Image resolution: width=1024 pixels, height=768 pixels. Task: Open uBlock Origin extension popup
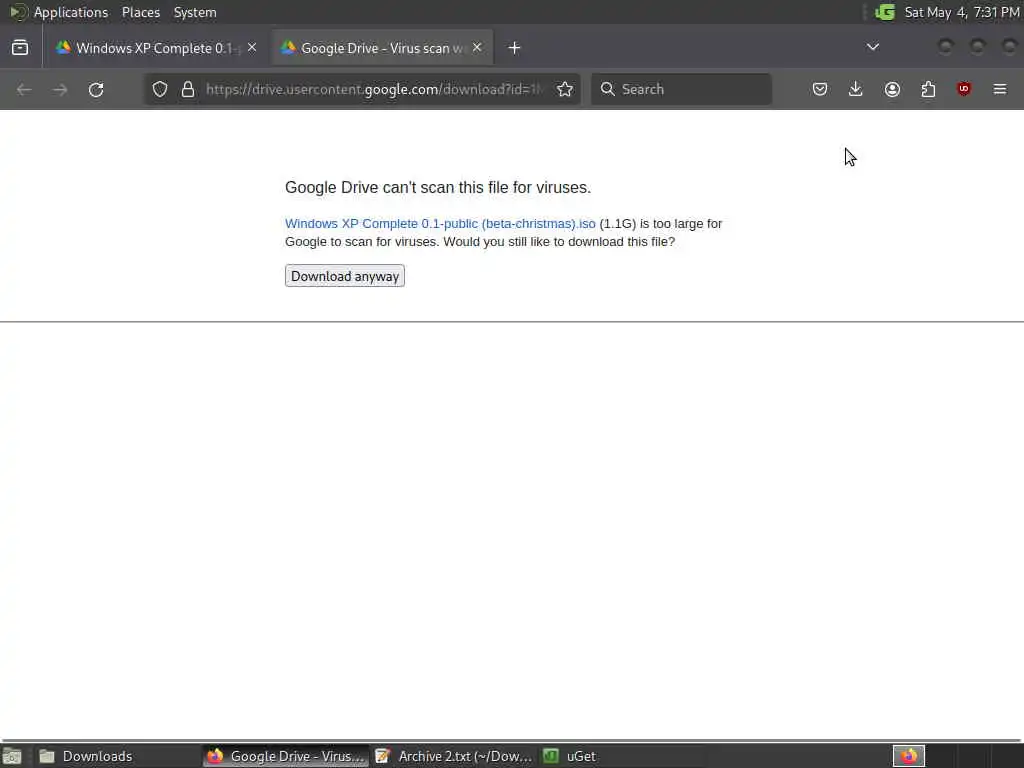pyautogui.click(x=964, y=89)
